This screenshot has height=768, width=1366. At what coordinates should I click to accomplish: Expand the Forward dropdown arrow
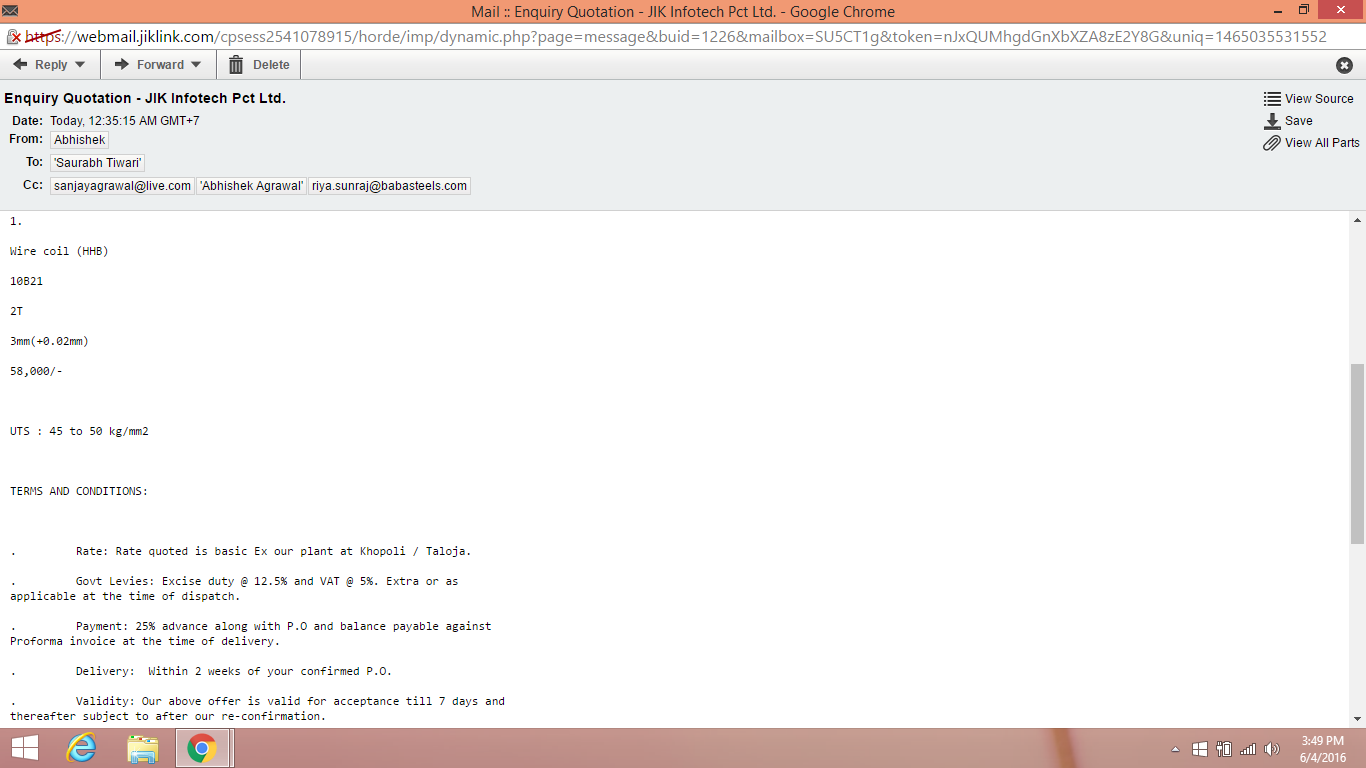tap(196, 65)
